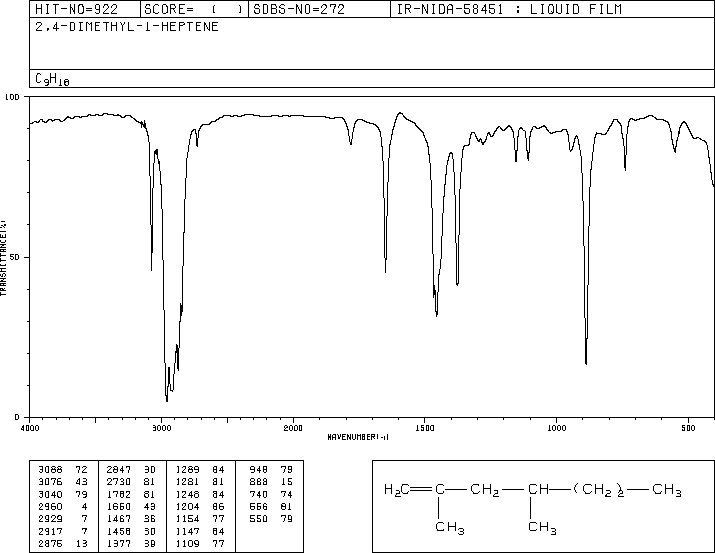Click transmittance value 13 beside 2876

pyautogui.click(x=81, y=543)
